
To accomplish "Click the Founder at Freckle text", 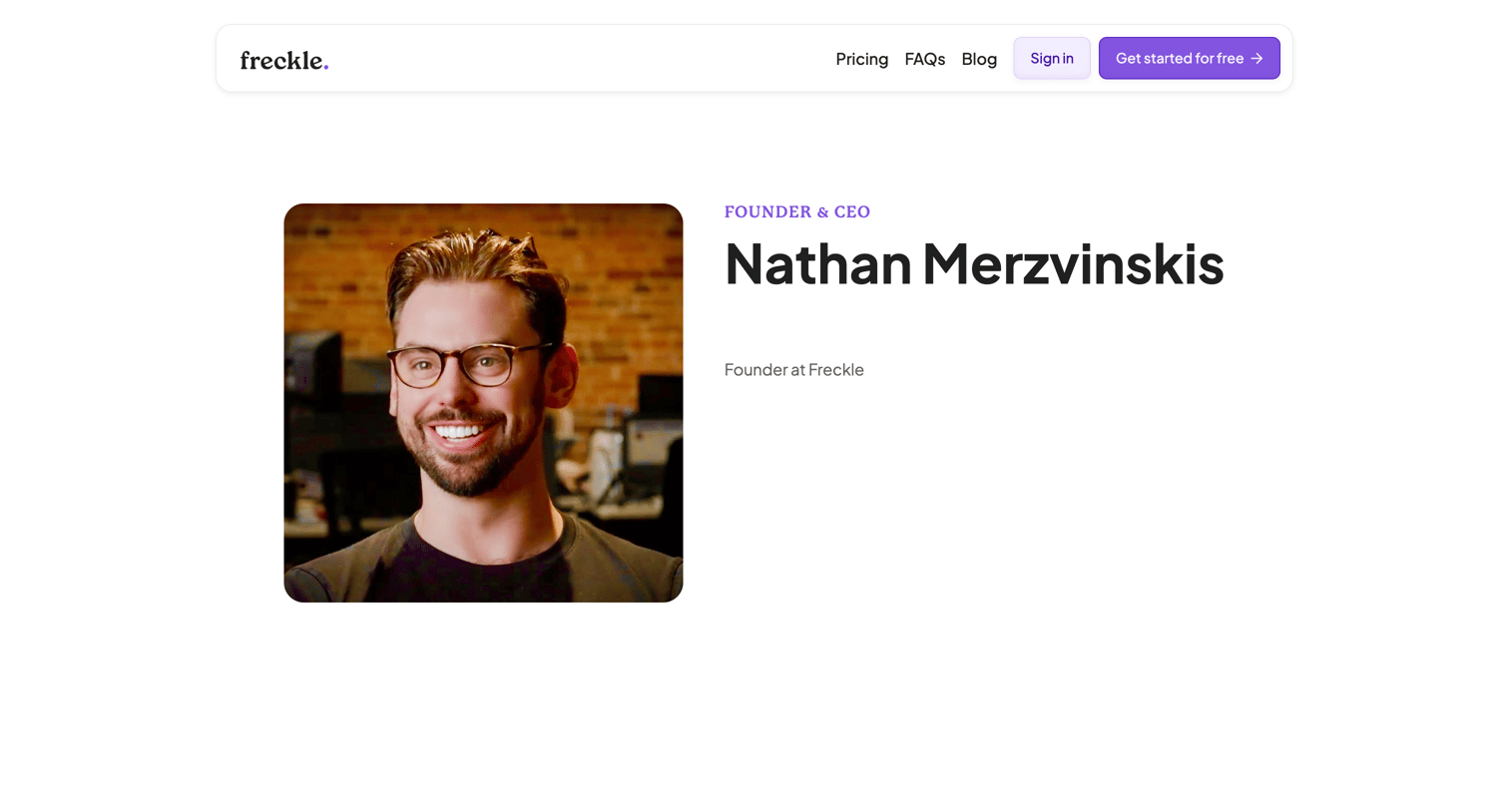I will pos(794,369).
